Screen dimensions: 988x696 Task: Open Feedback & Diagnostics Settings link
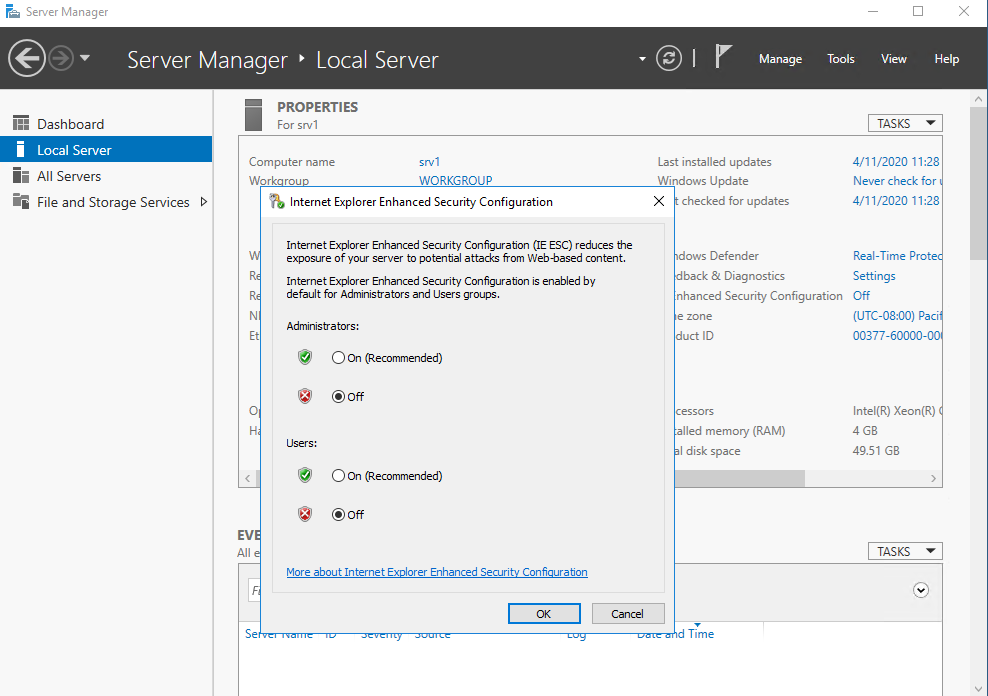[874, 276]
